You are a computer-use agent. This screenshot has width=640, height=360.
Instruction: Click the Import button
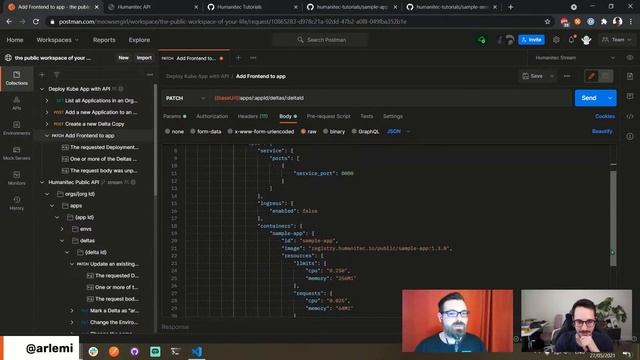tap(144, 58)
